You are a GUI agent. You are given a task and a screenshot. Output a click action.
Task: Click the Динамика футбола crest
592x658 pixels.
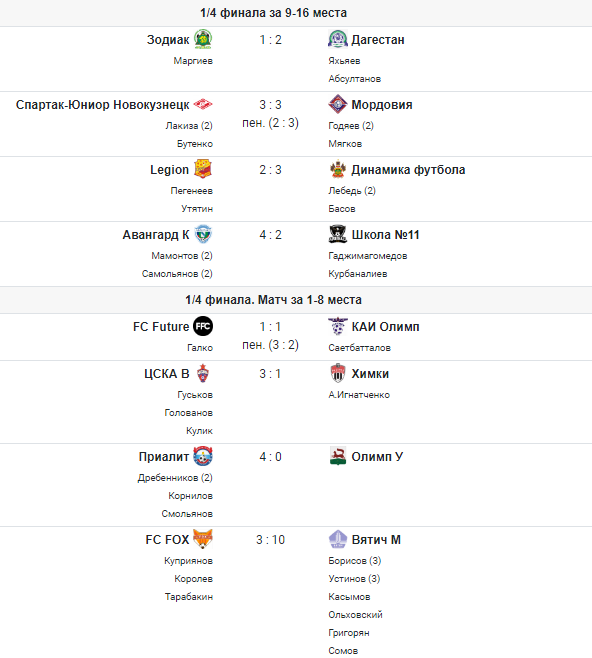click(x=338, y=170)
